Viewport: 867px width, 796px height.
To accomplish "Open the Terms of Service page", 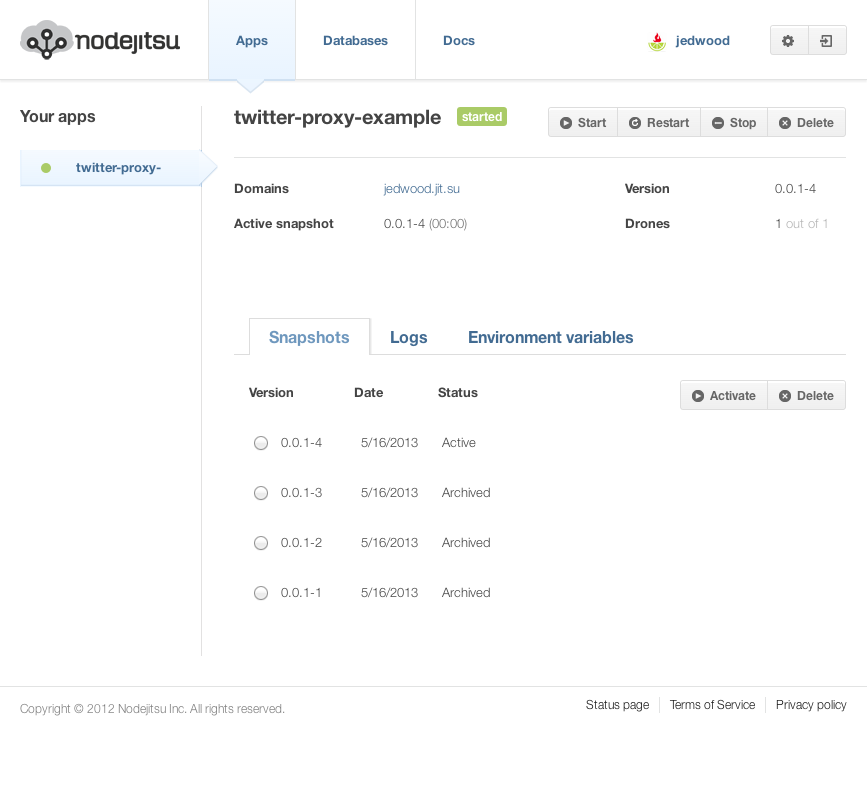I will (x=712, y=705).
